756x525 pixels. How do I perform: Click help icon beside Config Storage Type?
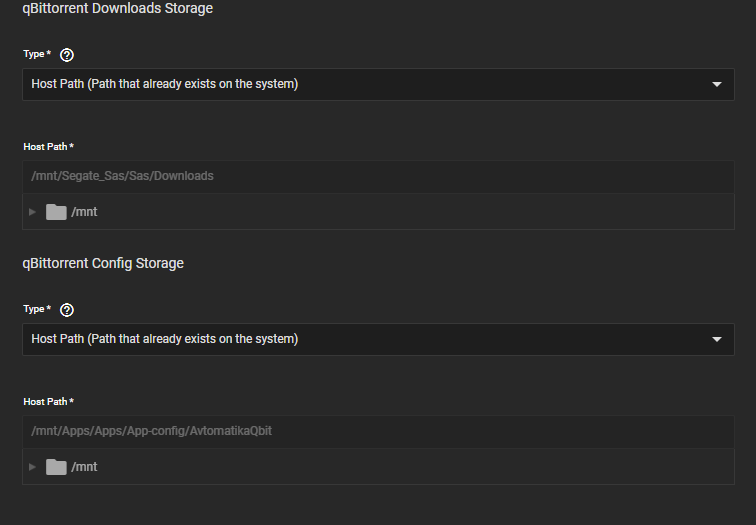point(68,310)
